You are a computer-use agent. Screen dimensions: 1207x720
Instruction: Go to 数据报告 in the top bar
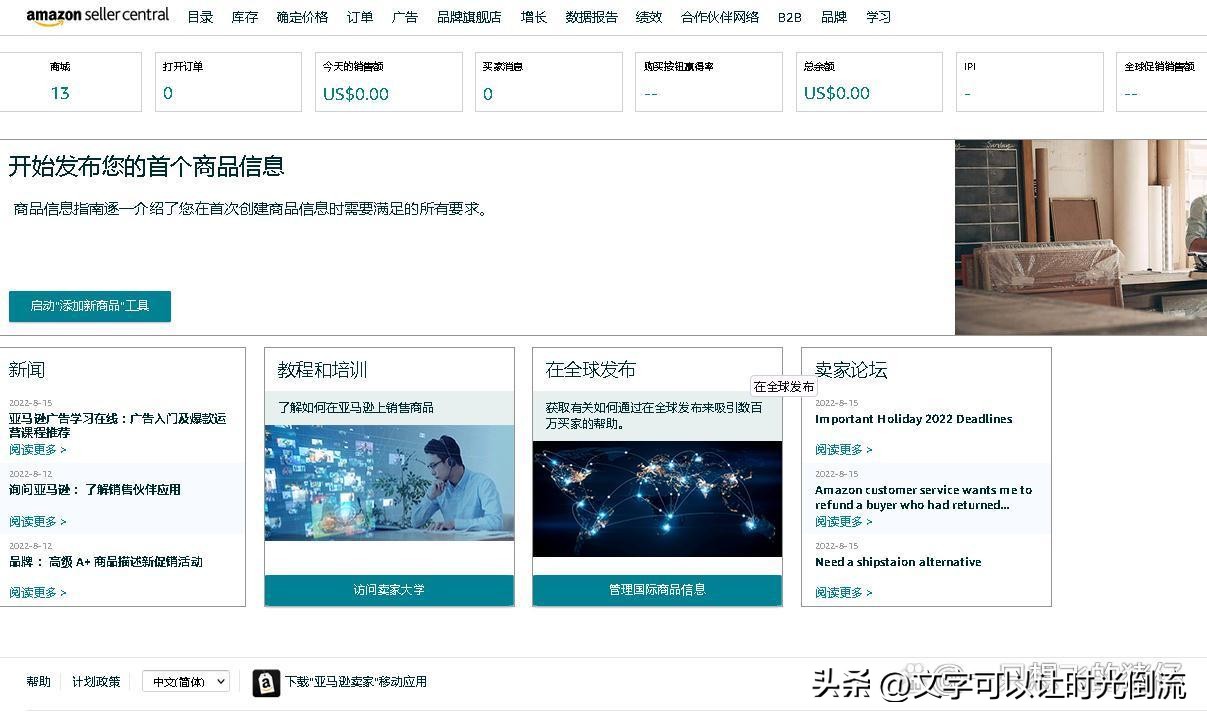pyautogui.click(x=590, y=17)
